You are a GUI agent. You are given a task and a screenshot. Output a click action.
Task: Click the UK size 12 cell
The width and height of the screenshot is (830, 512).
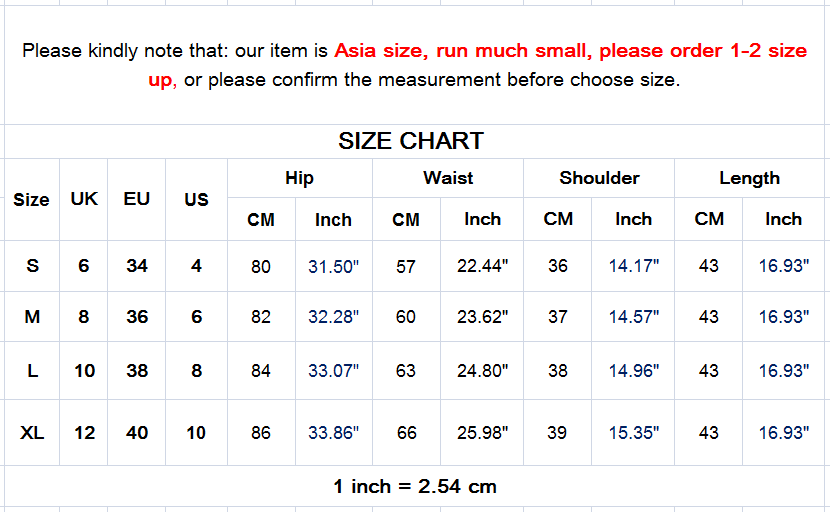click(x=84, y=433)
